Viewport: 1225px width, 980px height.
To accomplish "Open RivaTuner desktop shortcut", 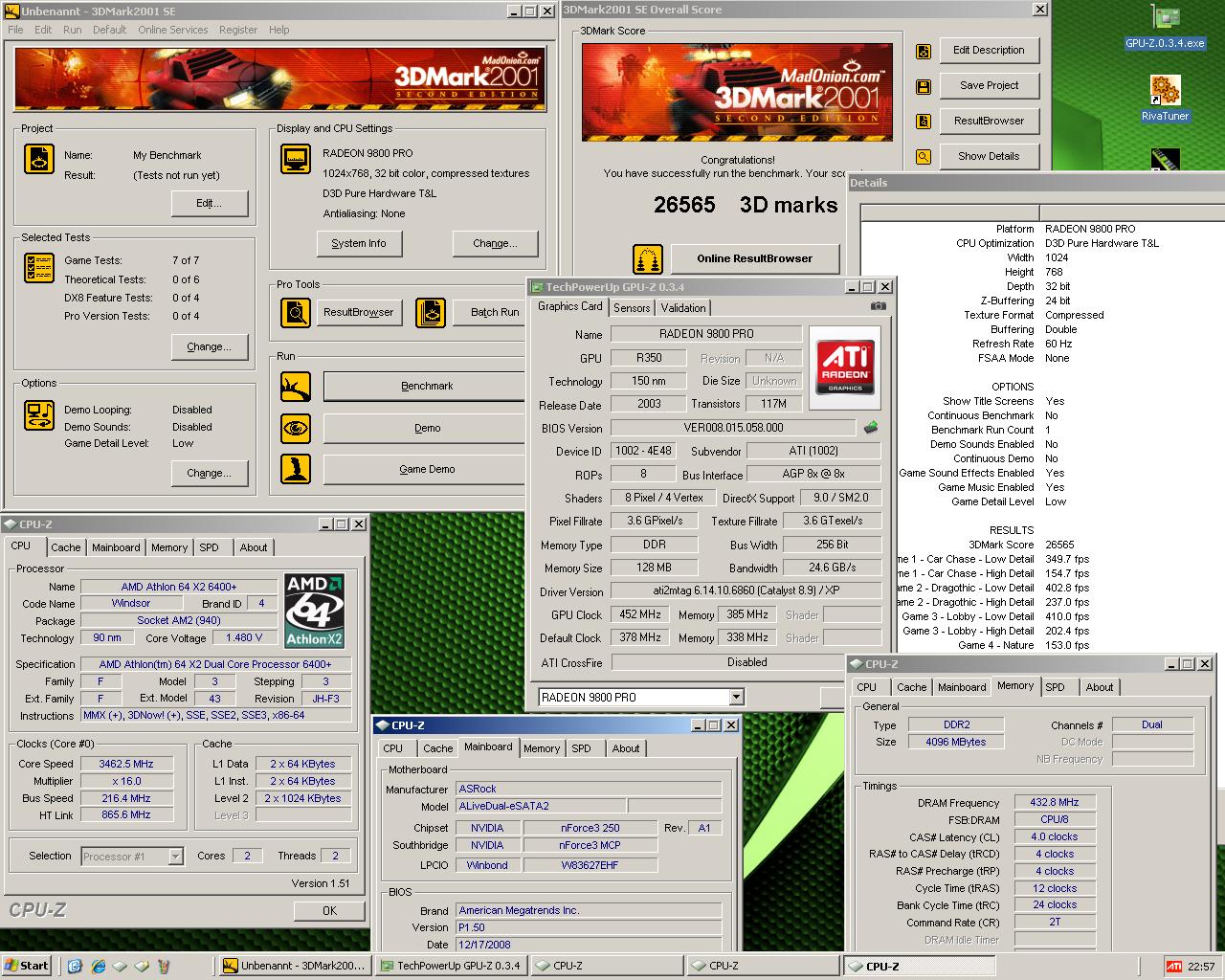I will click(1165, 98).
